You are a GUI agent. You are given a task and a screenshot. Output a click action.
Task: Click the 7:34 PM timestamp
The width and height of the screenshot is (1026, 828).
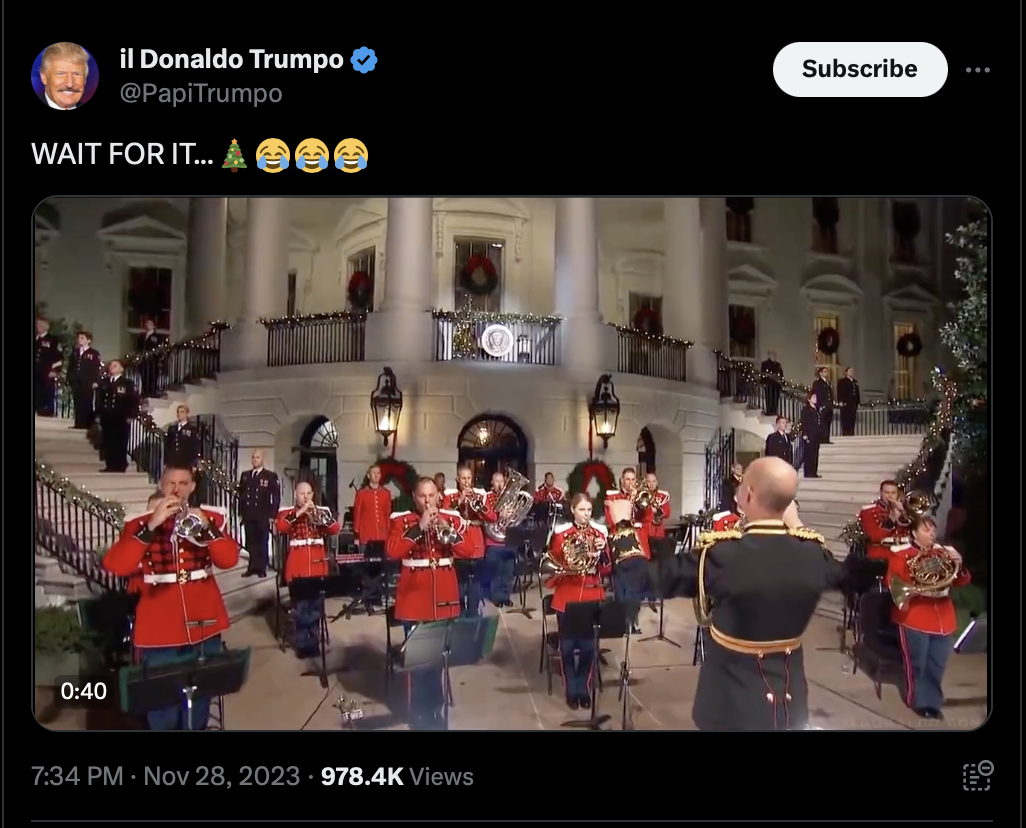click(x=77, y=776)
